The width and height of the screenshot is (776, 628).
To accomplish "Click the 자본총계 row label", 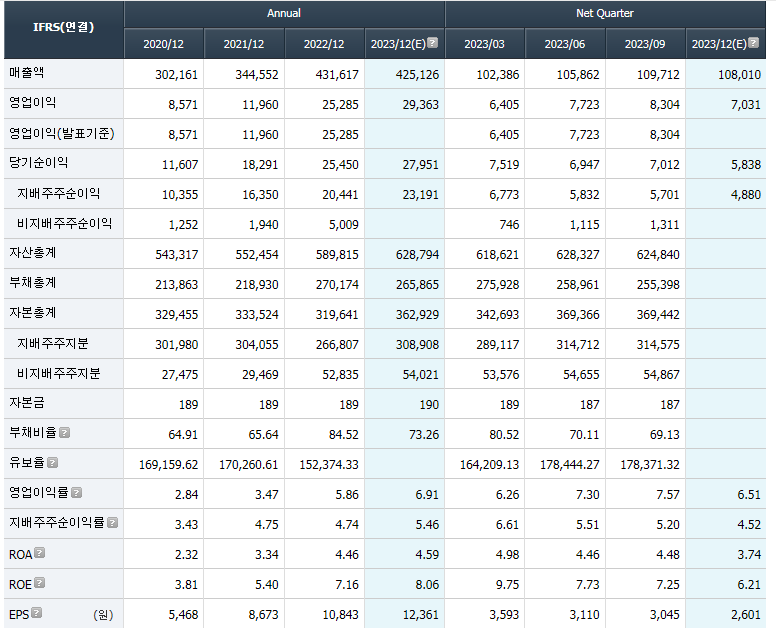I will tap(33, 313).
